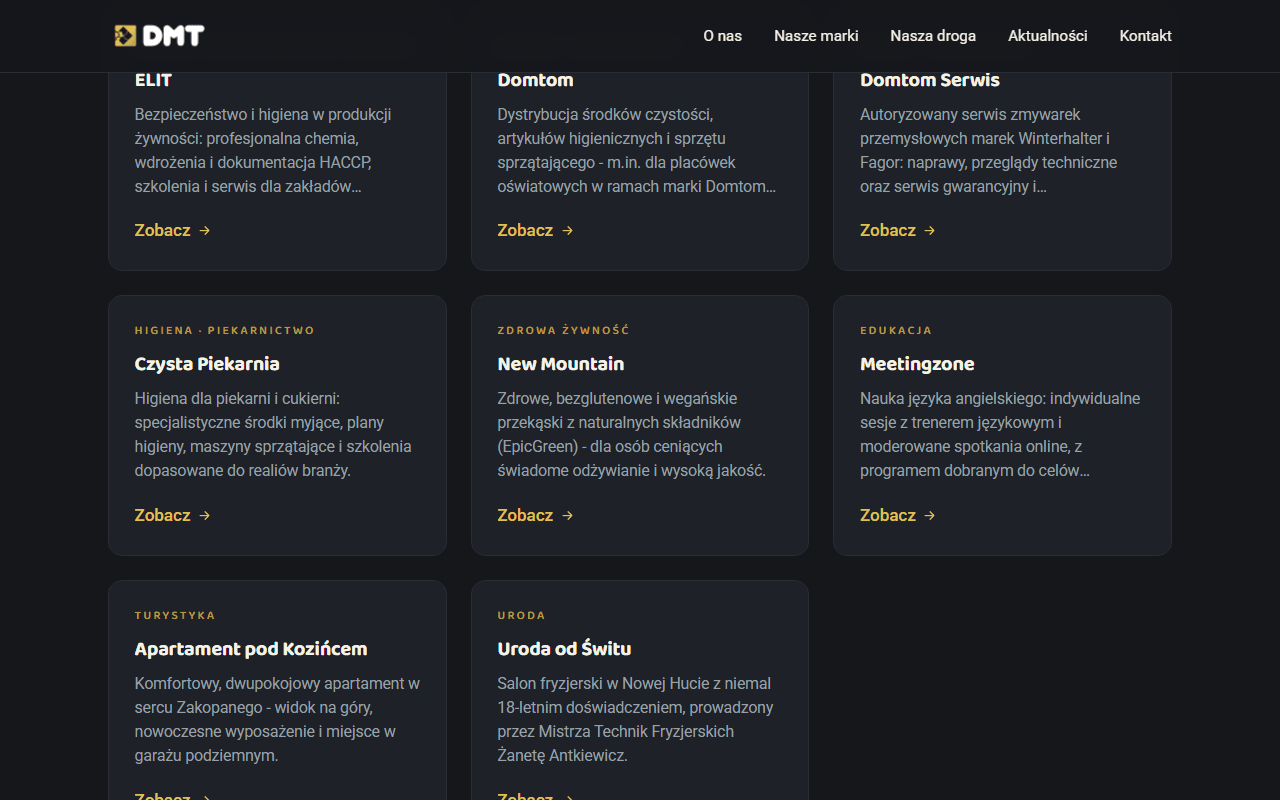Follow the Zobacz link under New Mountain
Viewport: 1280px width, 800px height.
coord(525,515)
